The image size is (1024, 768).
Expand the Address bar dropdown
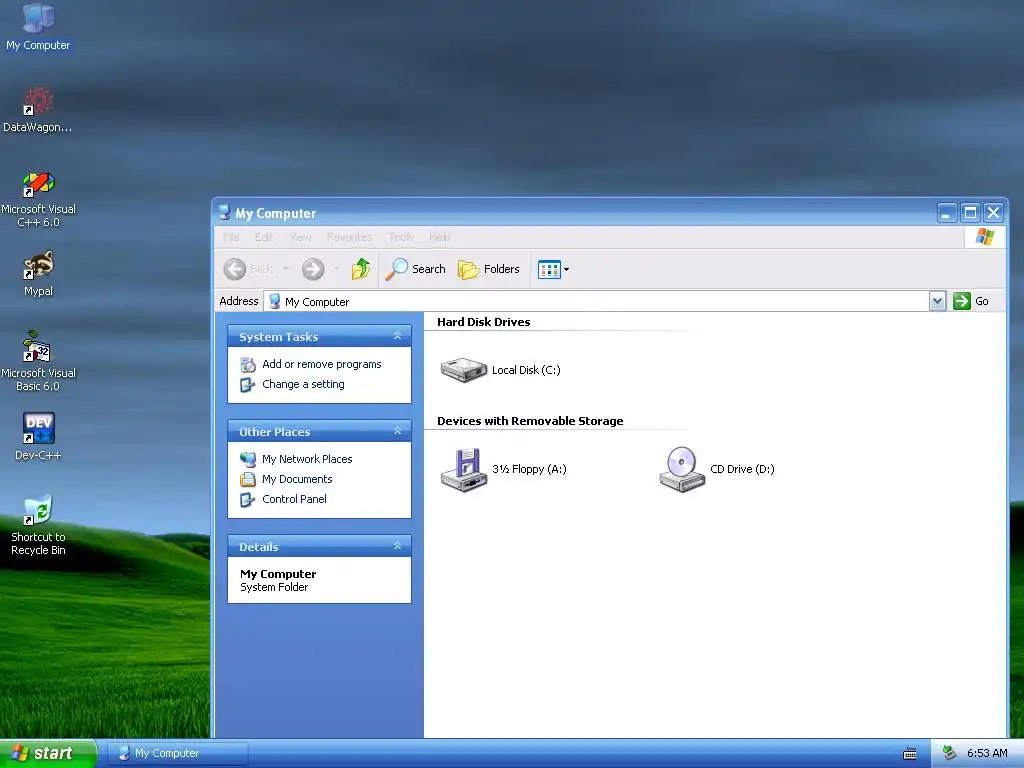(937, 301)
